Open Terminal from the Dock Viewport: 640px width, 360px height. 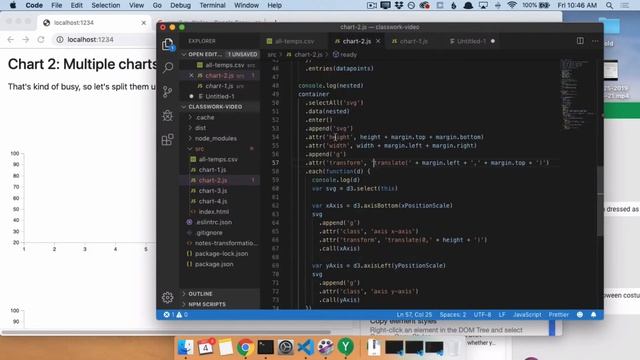click(265, 347)
